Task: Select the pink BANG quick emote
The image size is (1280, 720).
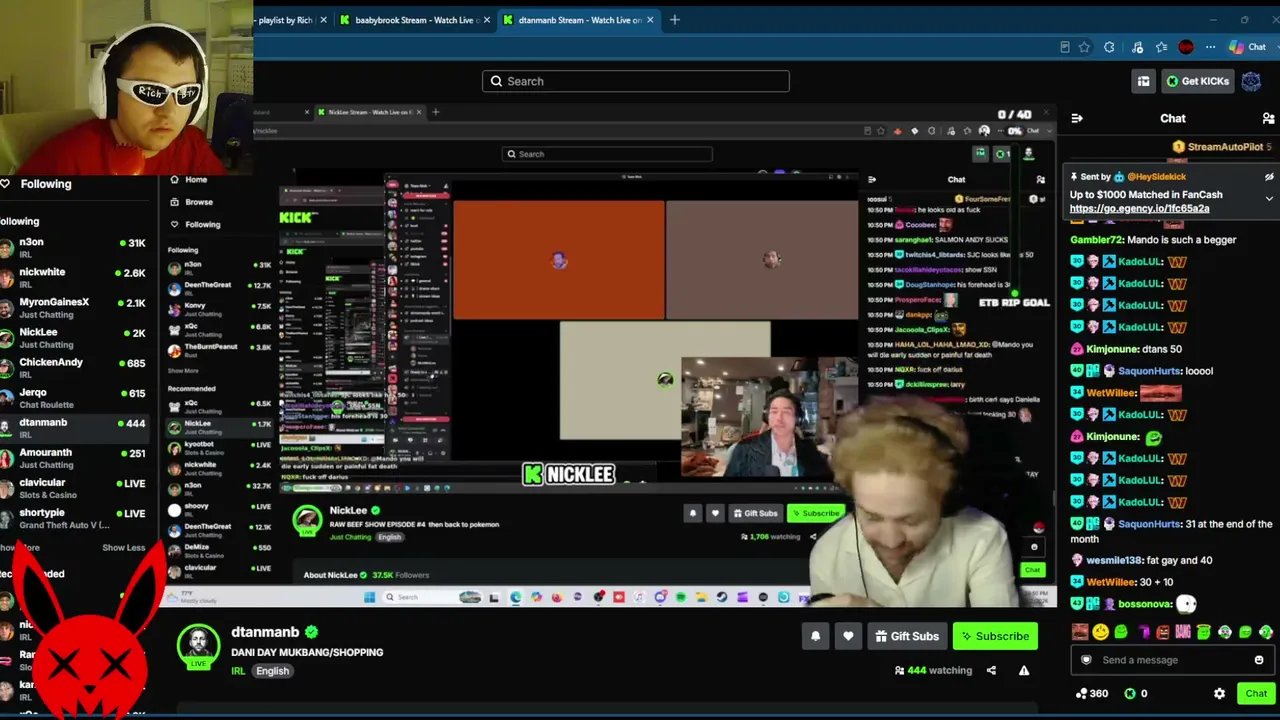Action: click(1183, 632)
